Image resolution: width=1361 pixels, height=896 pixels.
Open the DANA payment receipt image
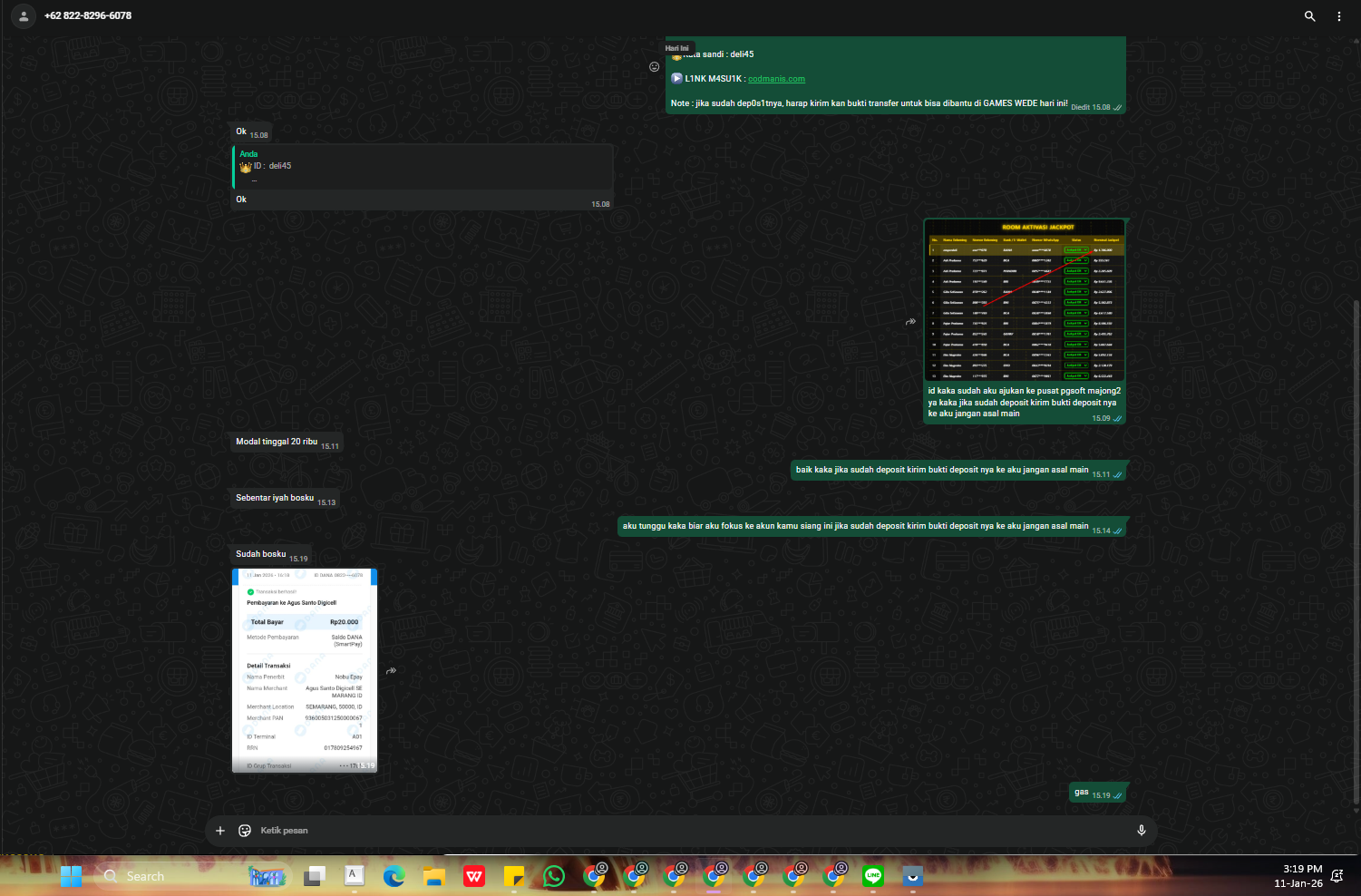(x=305, y=670)
